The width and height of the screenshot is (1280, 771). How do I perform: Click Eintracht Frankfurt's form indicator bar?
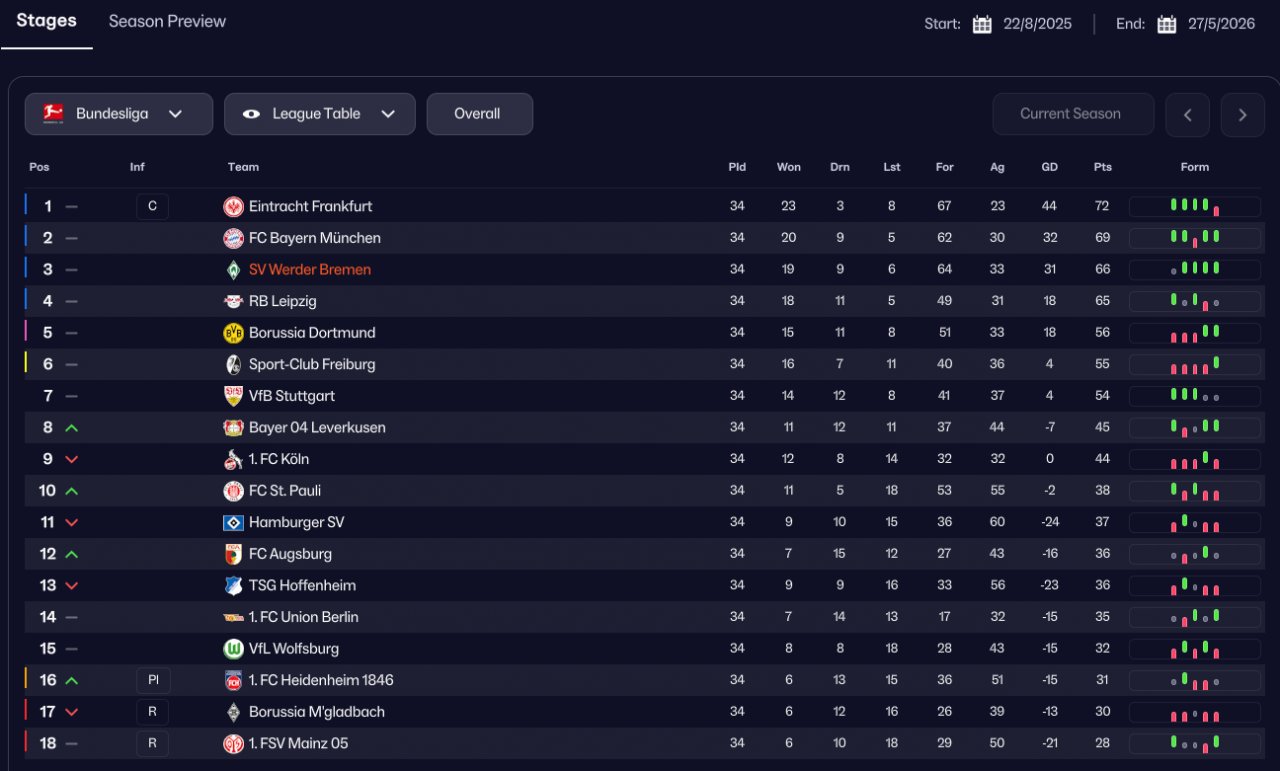click(1194, 207)
